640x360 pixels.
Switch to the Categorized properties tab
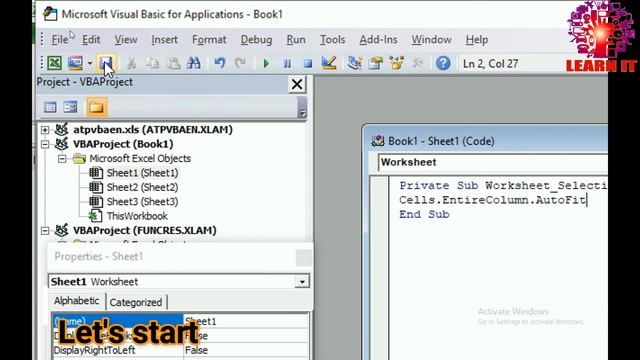[x=136, y=302]
